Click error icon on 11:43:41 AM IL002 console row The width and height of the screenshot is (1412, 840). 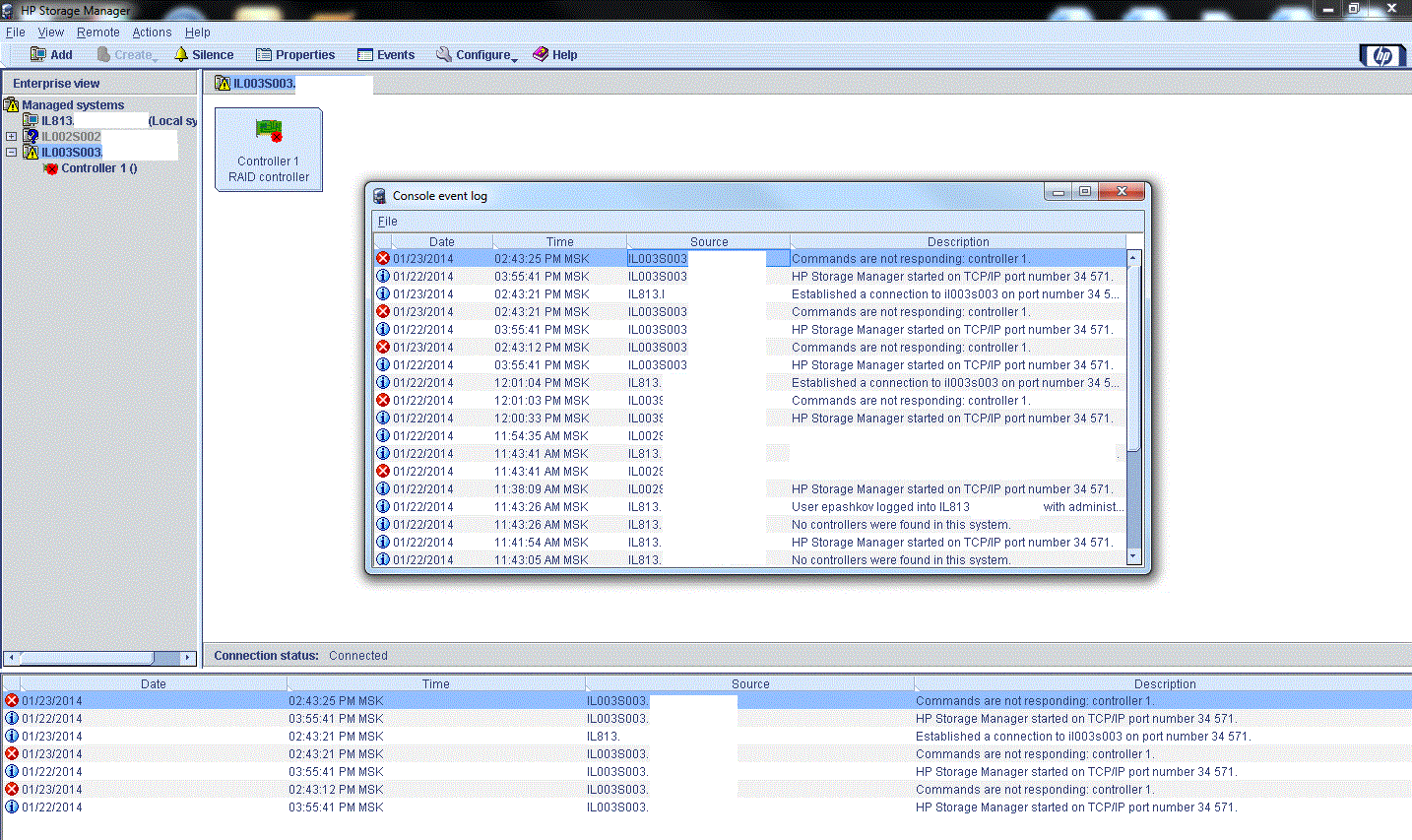click(383, 471)
